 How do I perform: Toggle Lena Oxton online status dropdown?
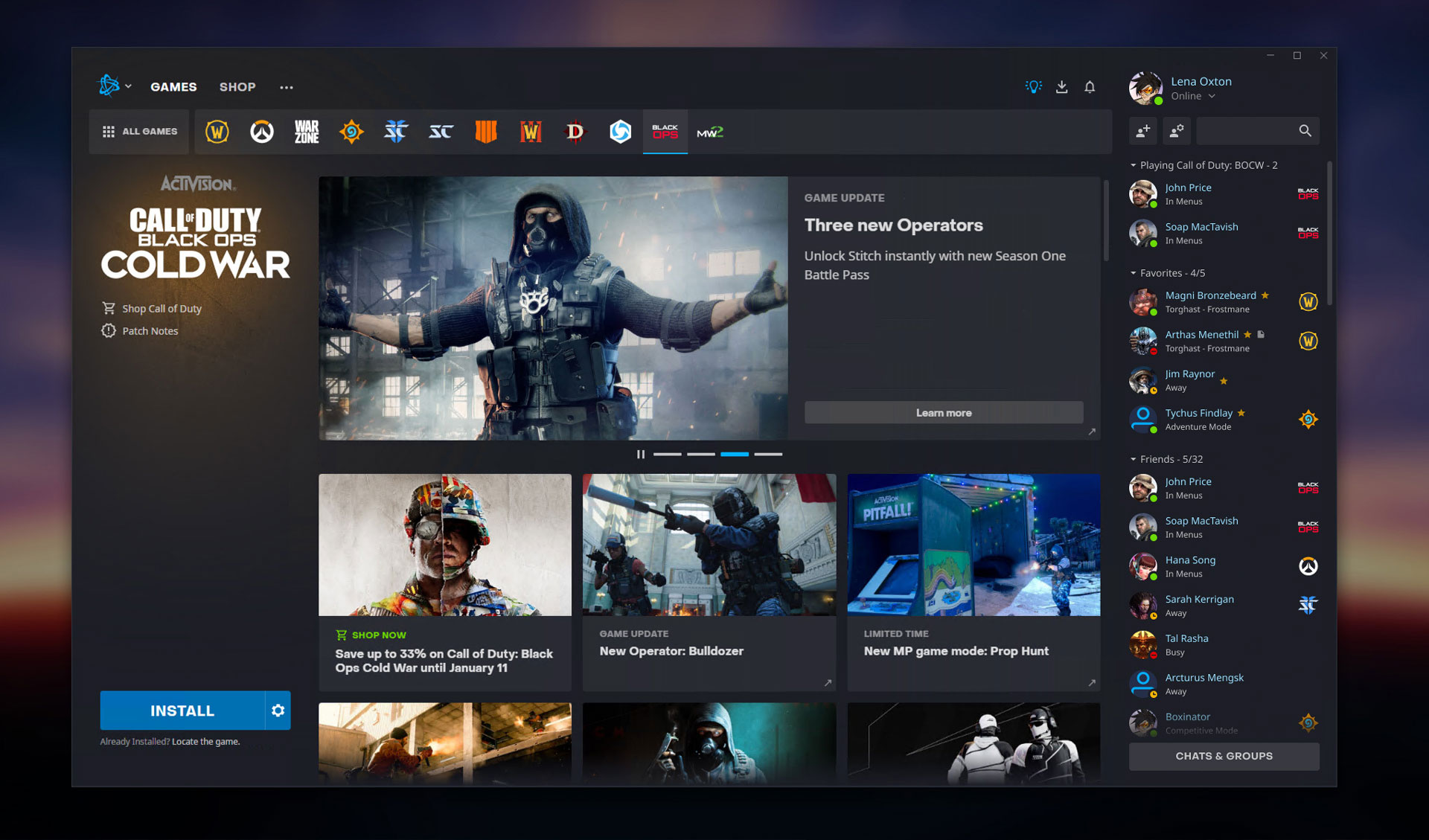pos(1210,97)
